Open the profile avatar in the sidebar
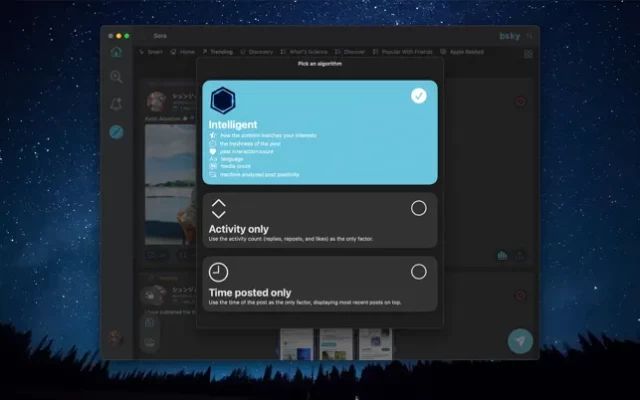Screen dimensions: 640x400 click(x=117, y=338)
